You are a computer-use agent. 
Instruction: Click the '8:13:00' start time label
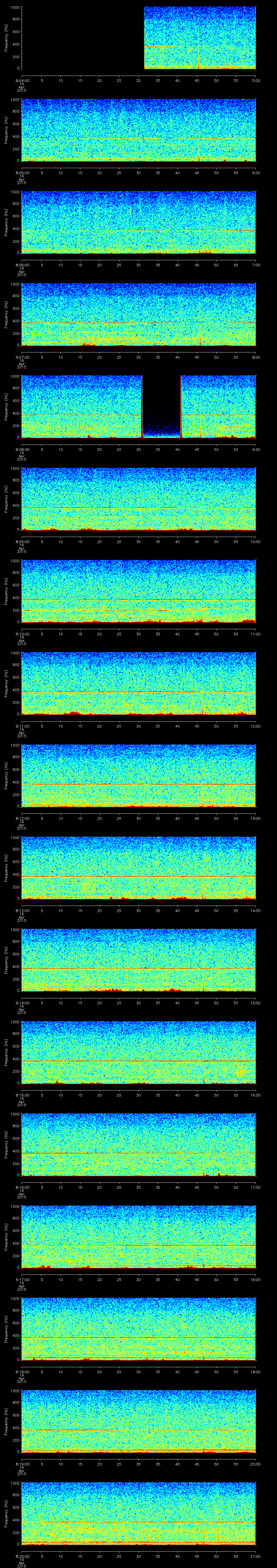coord(22,910)
